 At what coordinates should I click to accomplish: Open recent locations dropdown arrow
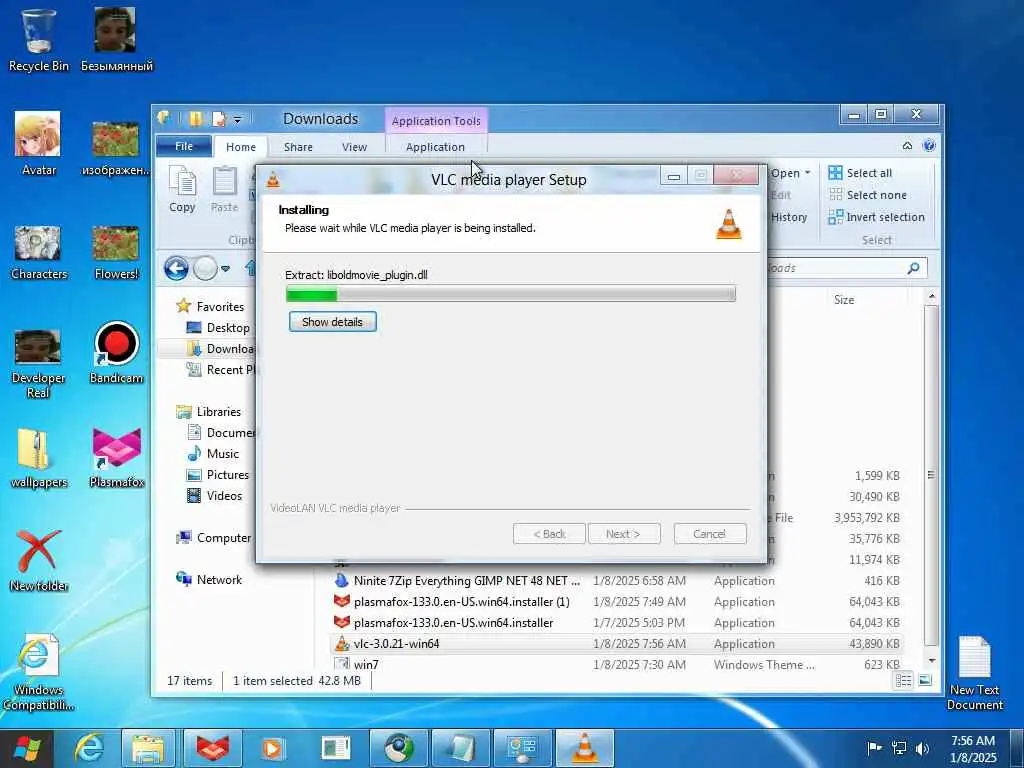point(225,268)
